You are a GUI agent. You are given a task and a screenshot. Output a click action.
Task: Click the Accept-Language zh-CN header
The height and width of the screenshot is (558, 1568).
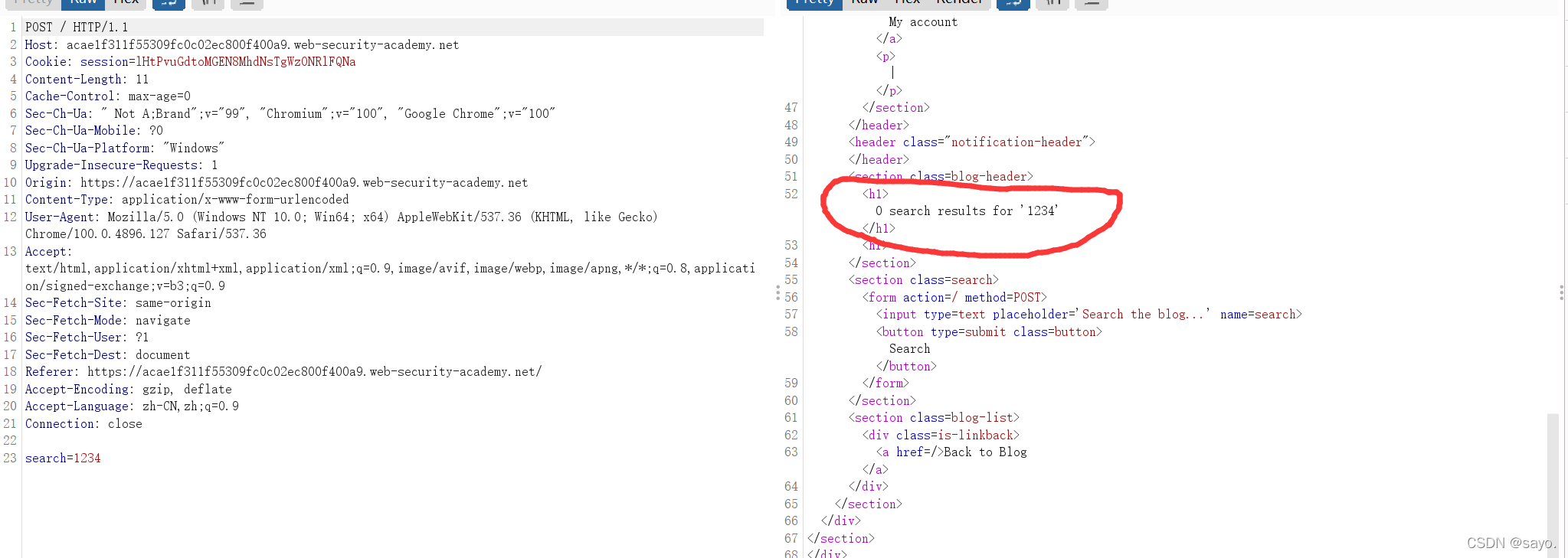click(132, 406)
